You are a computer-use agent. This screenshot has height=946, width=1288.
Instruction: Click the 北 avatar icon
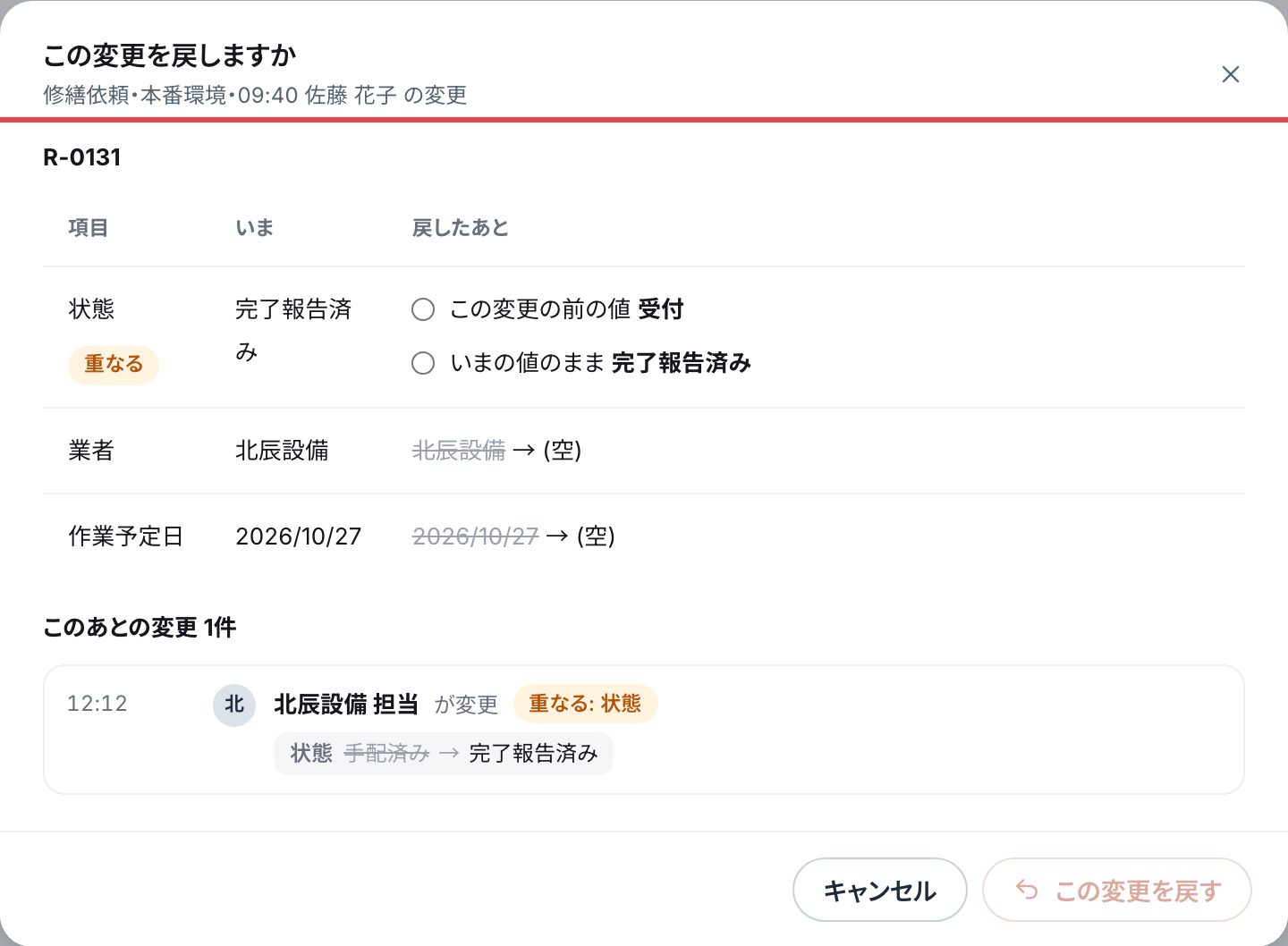[234, 705]
